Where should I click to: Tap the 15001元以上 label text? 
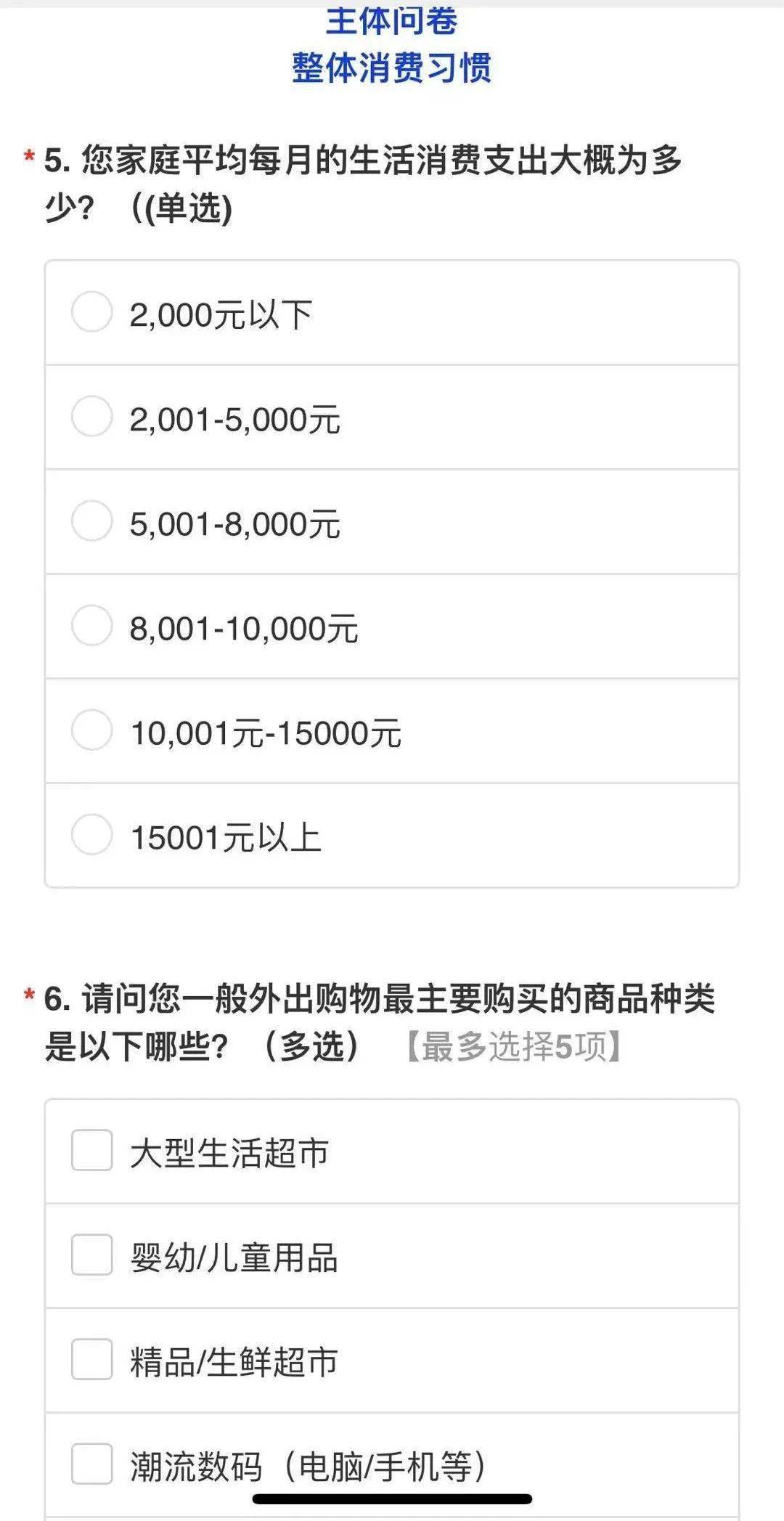[225, 838]
